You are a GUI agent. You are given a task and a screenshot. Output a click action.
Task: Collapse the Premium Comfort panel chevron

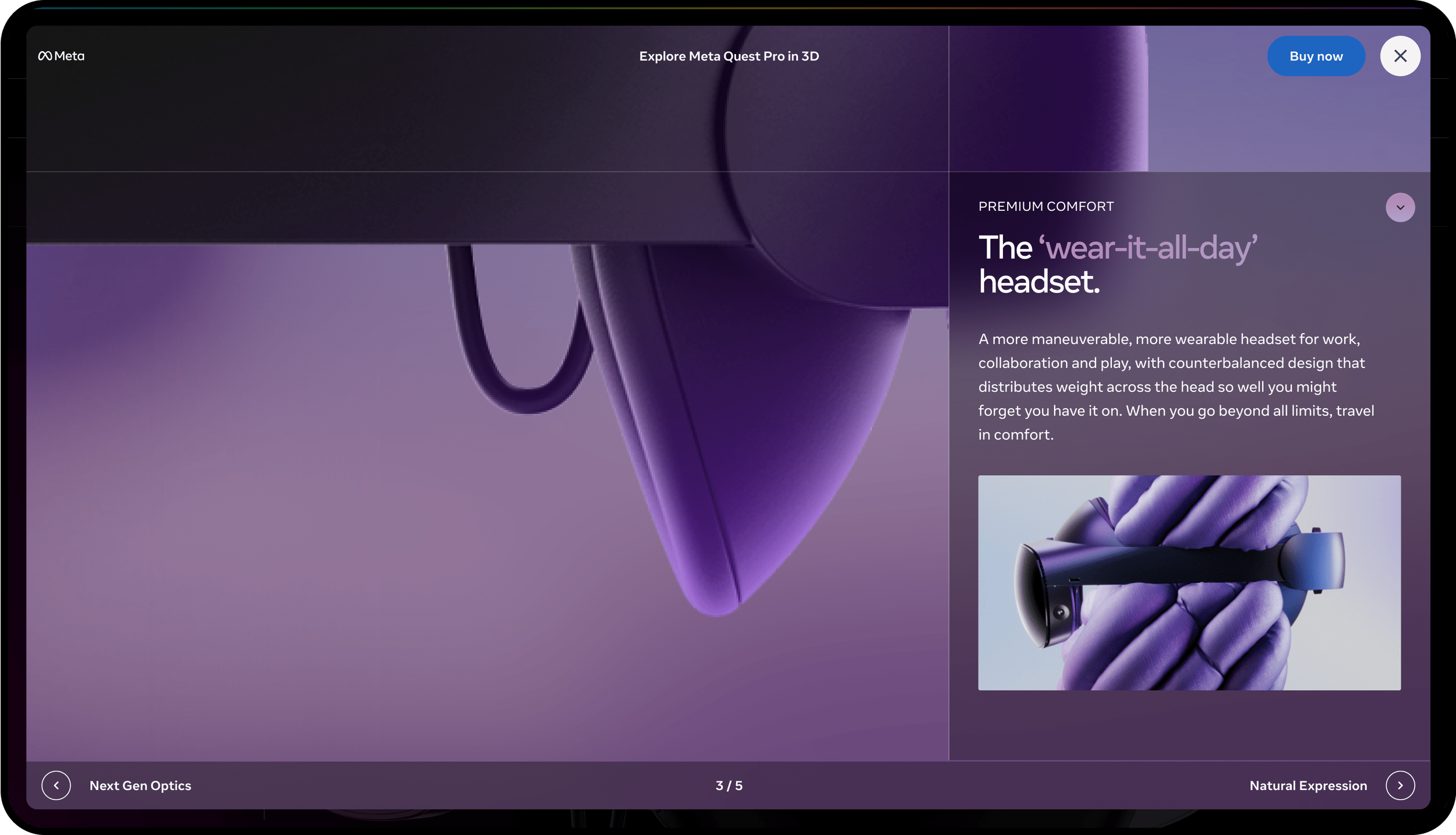(x=1400, y=207)
